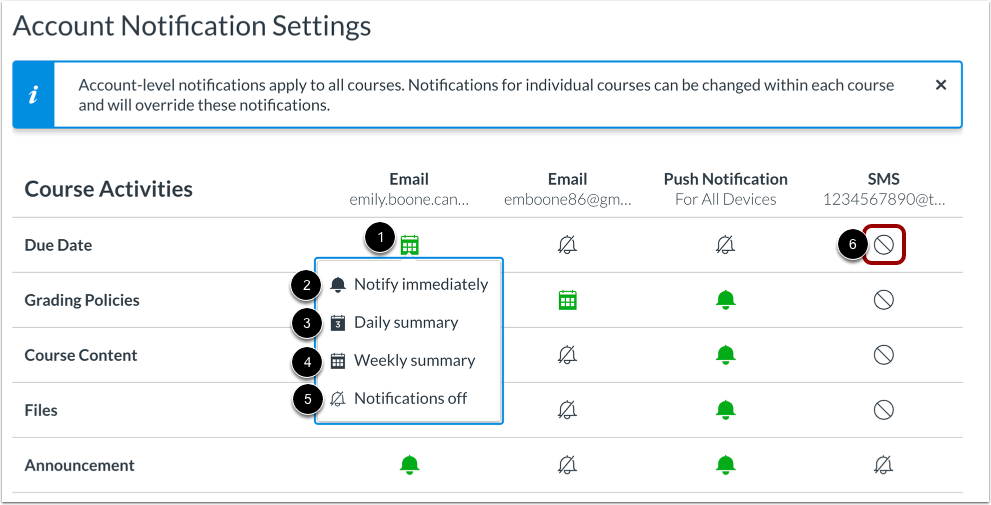
Task: Select Notify immediately from the dropdown menu
Action: [x=409, y=284]
